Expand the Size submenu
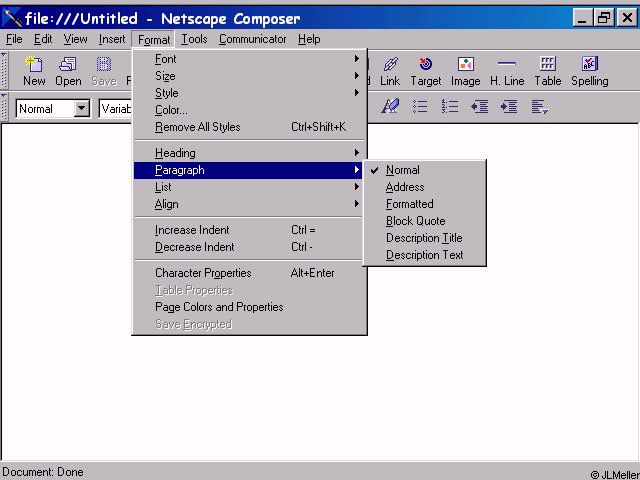 (248, 76)
